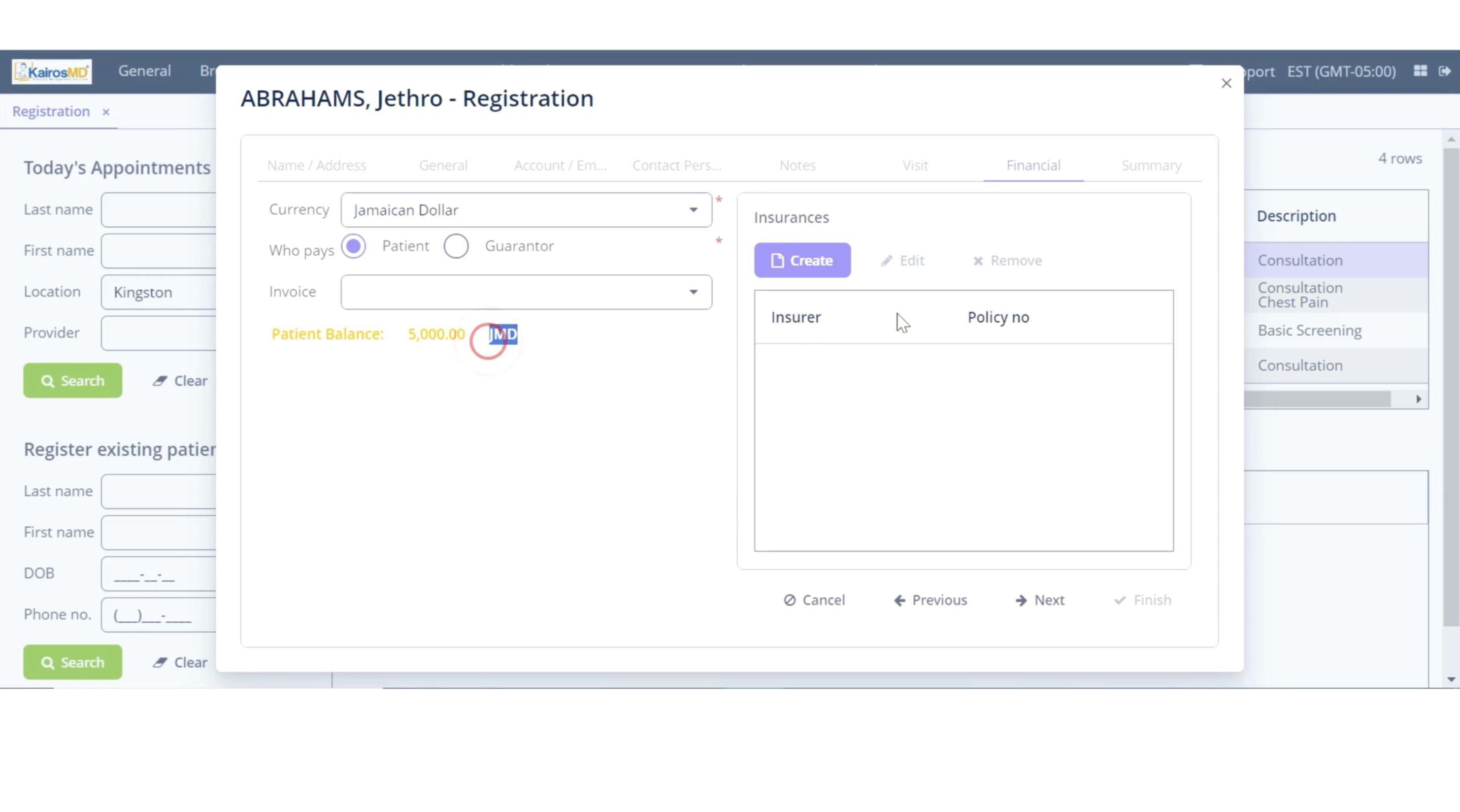Click Today's Appointments Search button

[x=73, y=380]
